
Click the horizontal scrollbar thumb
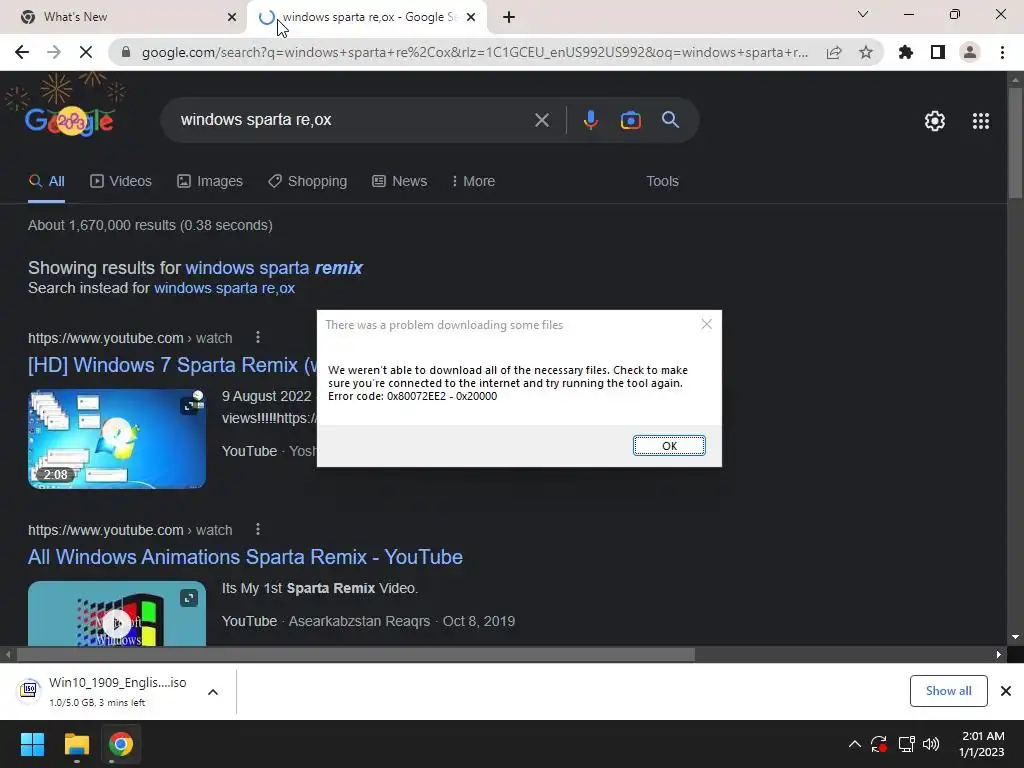356,654
